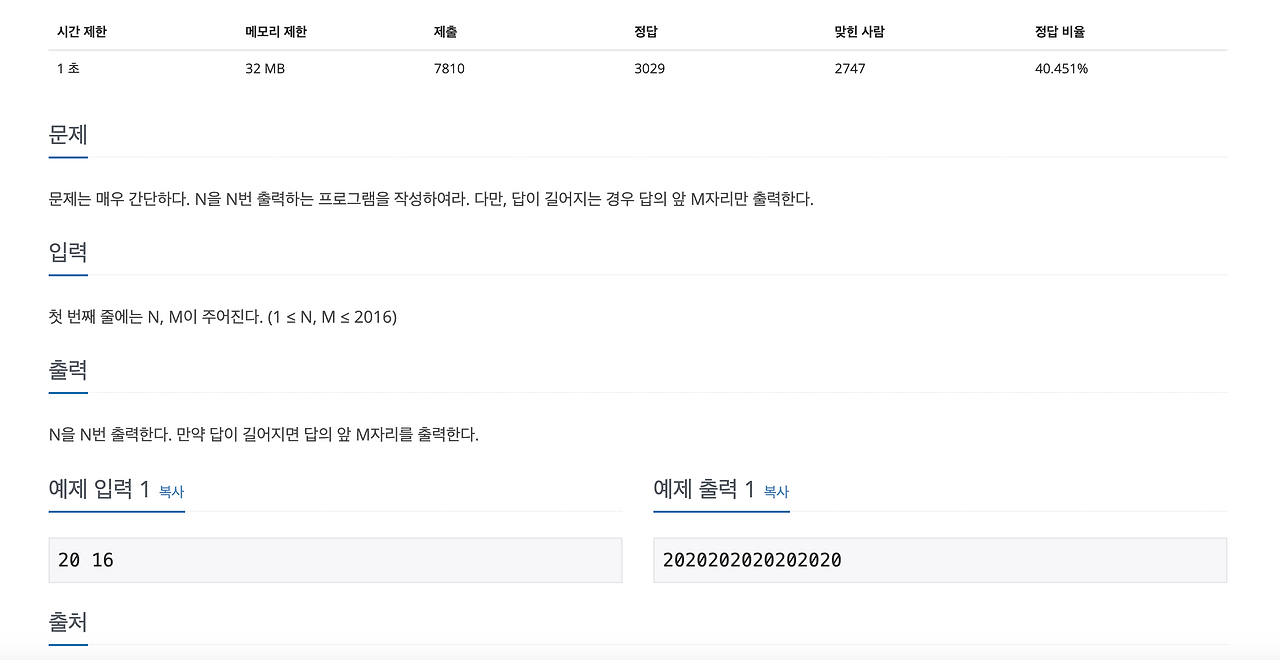Image resolution: width=1280 pixels, height=660 pixels.
Task: Open the 출처 section heading
Action: point(67,621)
